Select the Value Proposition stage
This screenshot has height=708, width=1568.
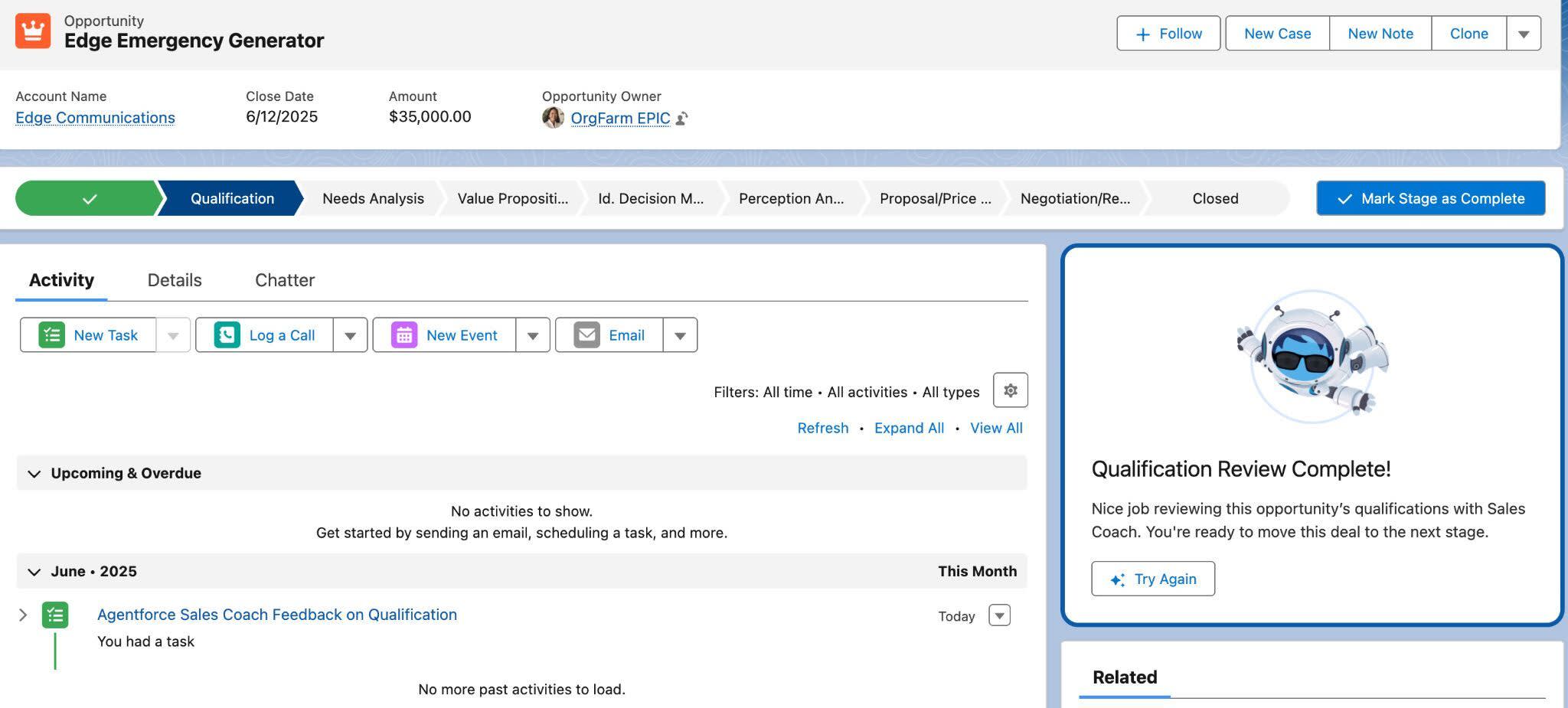tap(513, 198)
